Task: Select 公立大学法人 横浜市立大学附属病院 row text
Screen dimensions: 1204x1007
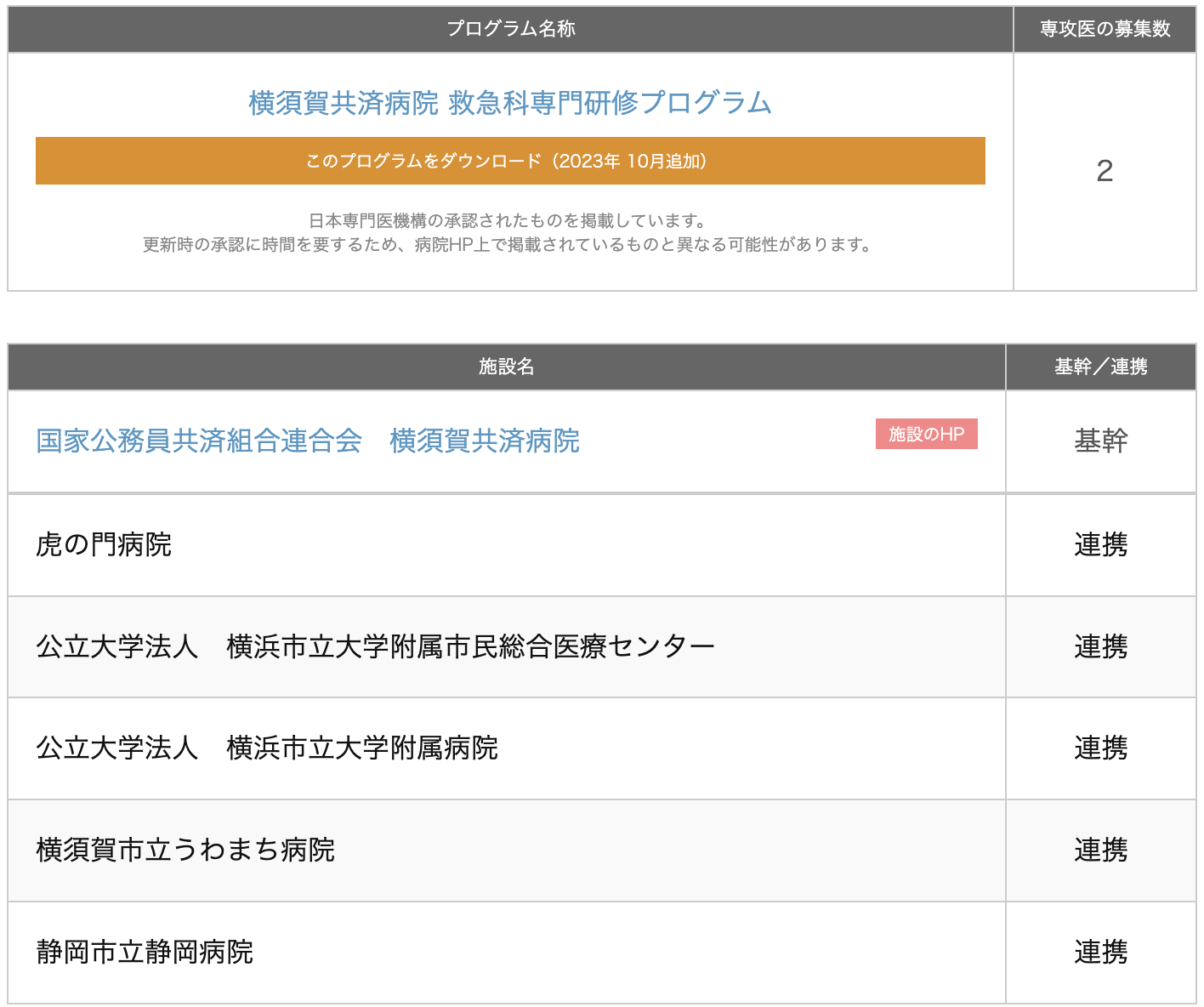Action: (267, 748)
